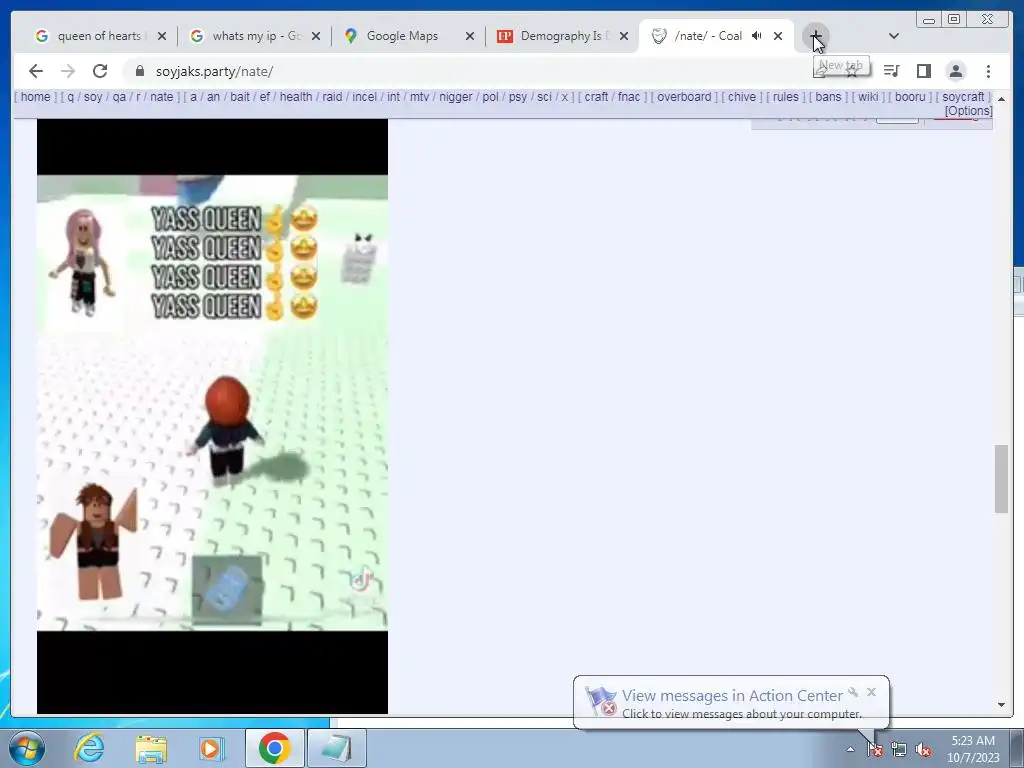This screenshot has height=768, width=1024.
Task: Open the Chrome profile menu
Action: 955,71
